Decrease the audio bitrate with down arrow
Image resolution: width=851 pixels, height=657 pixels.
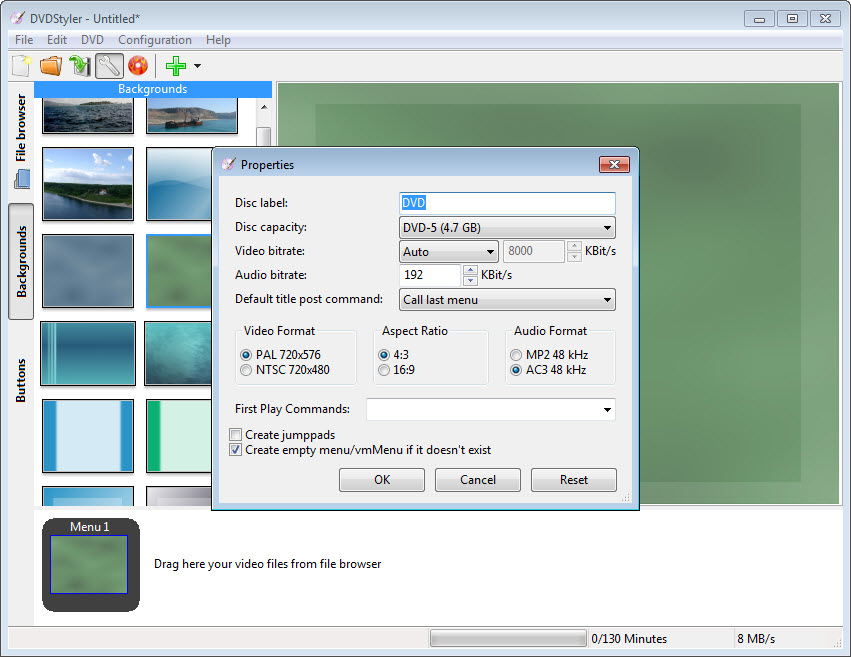pyautogui.click(x=471, y=280)
